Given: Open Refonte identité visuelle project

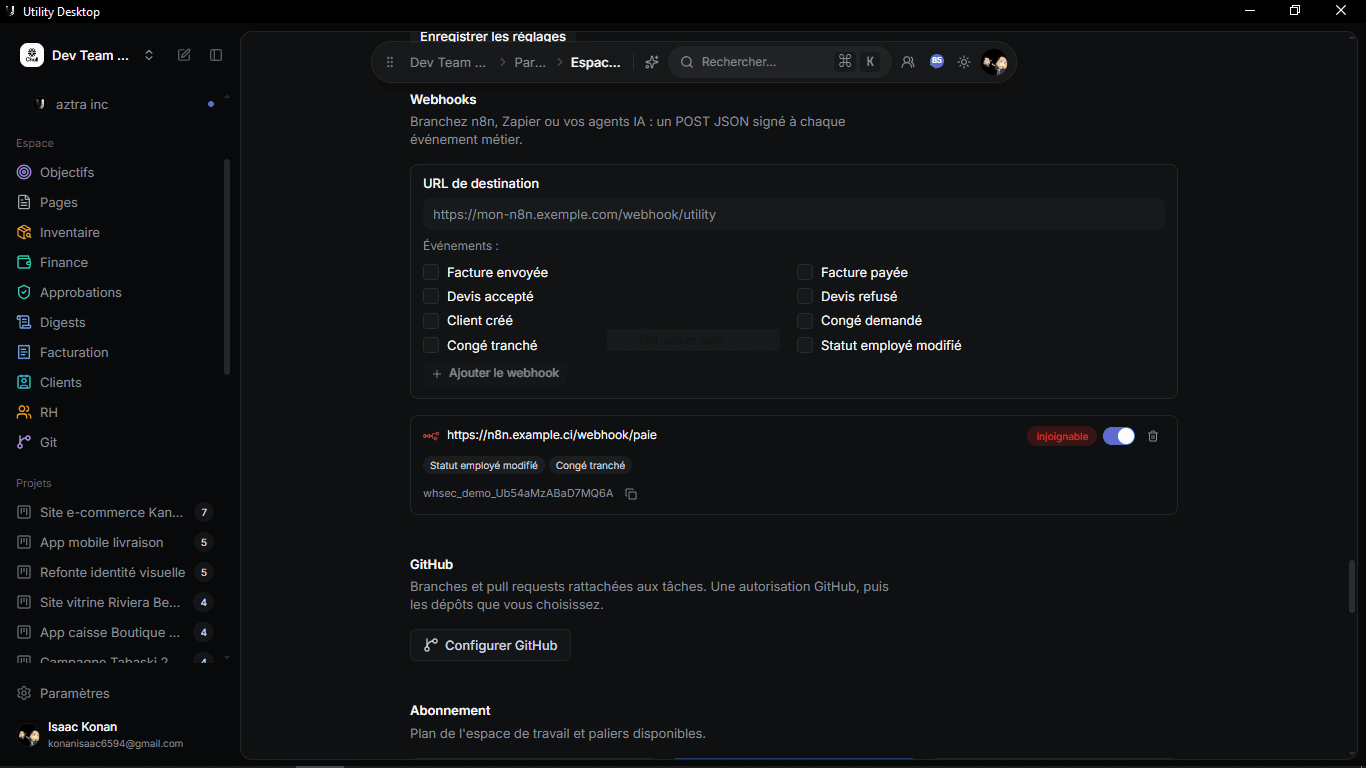Looking at the screenshot, I should [115, 572].
